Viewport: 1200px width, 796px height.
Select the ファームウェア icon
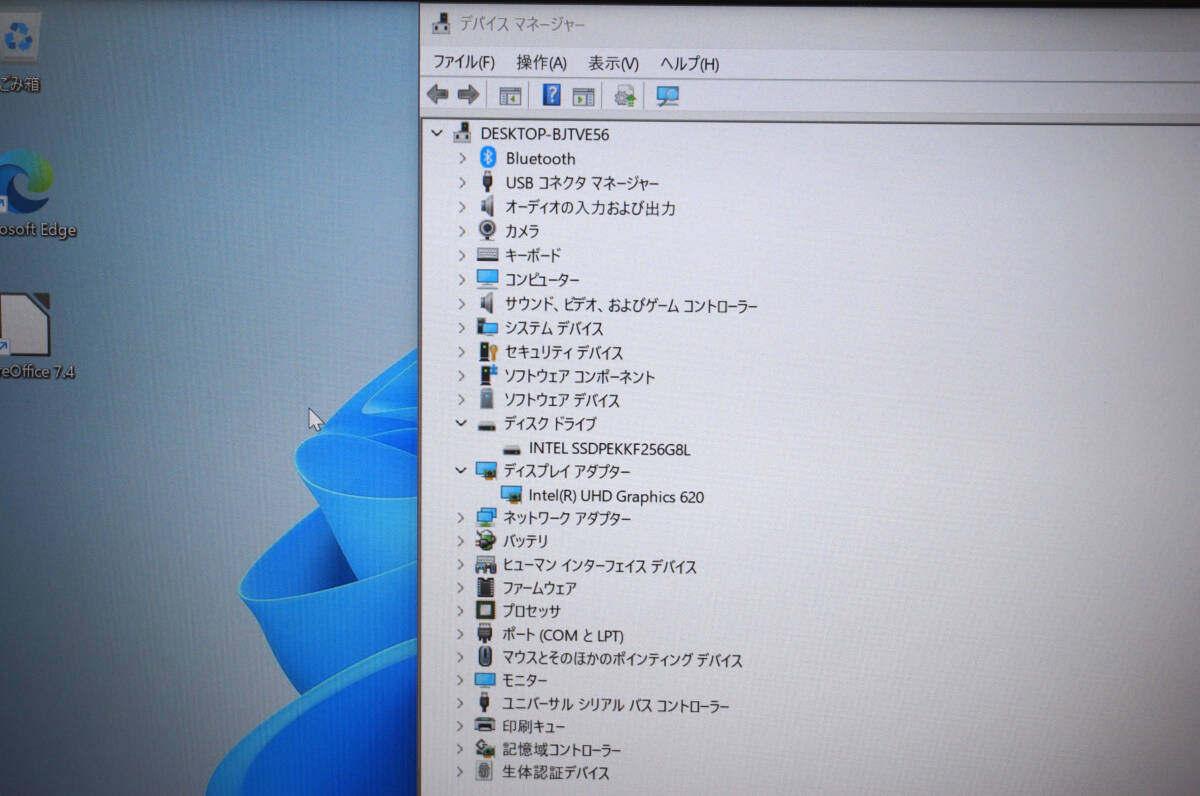pos(485,587)
